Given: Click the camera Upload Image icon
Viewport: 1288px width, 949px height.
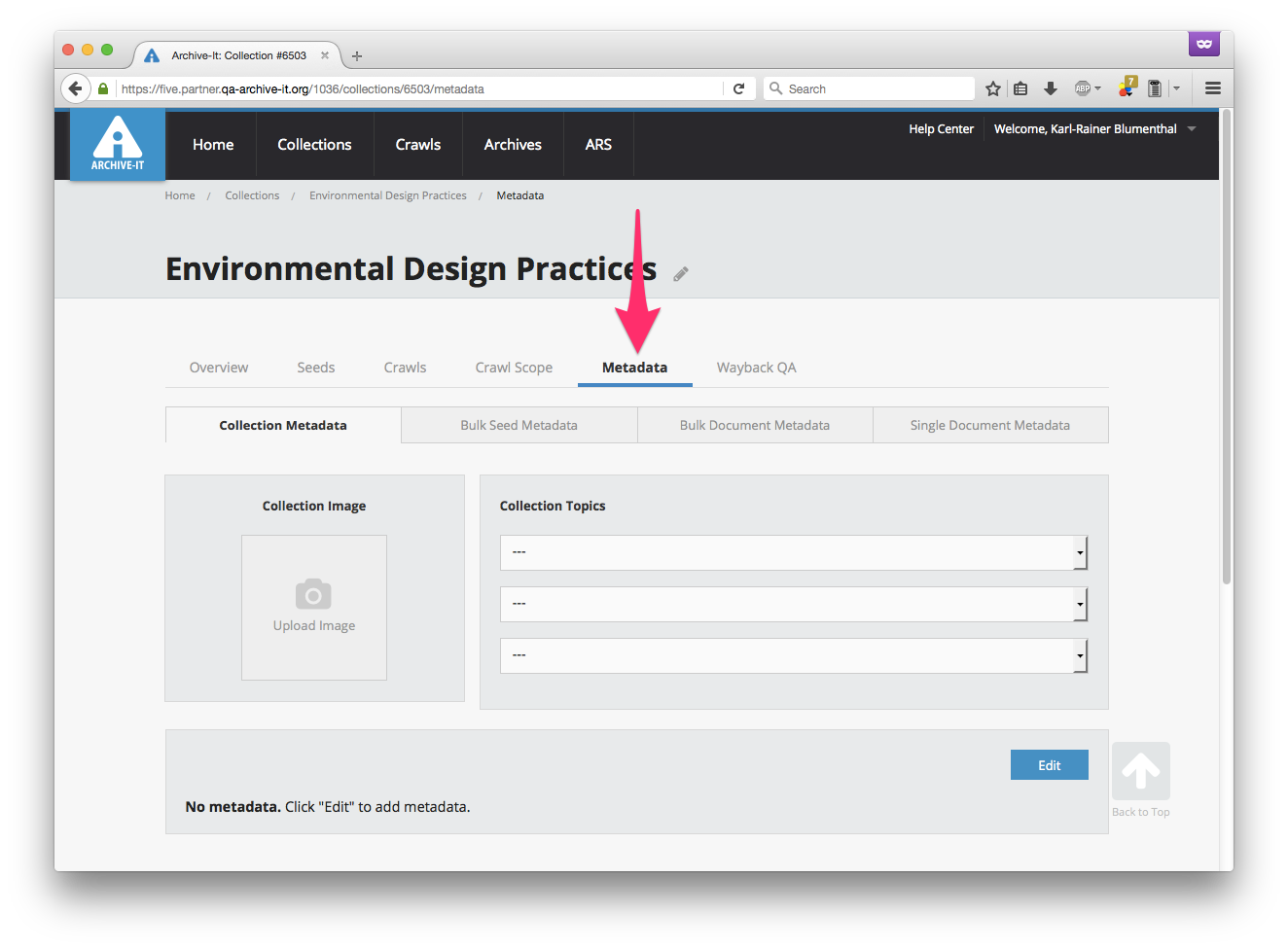Looking at the screenshot, I should pos(313,594).
